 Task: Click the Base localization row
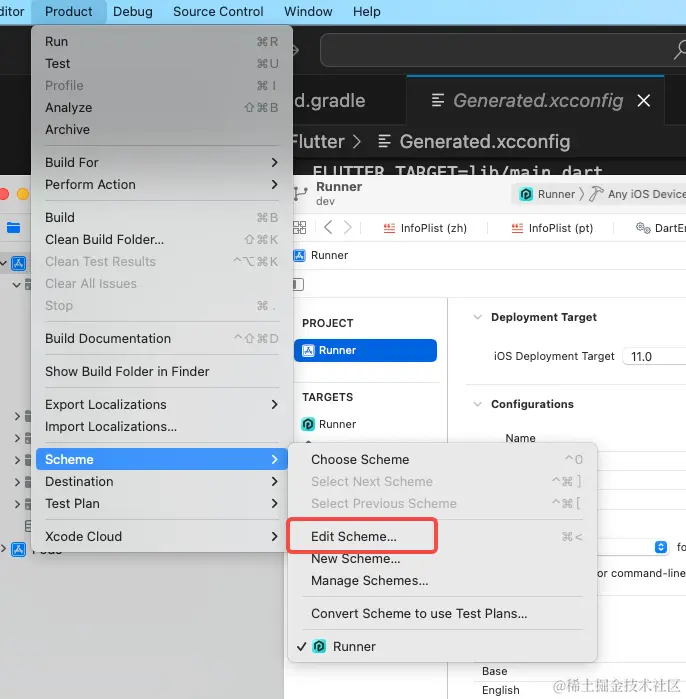point(494,671)
